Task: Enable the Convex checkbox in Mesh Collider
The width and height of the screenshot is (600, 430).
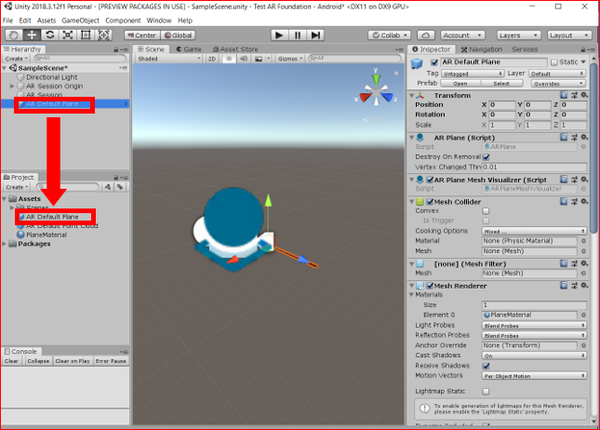Action: point(486,211)
